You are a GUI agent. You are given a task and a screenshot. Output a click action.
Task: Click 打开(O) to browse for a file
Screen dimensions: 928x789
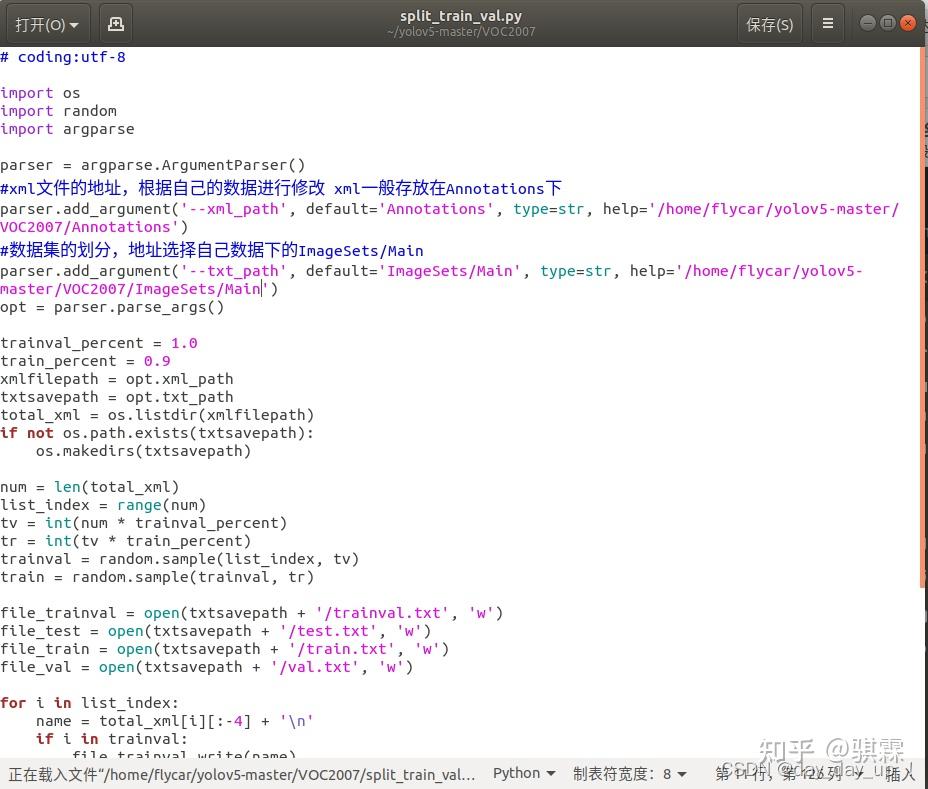[x=38, y=23]
